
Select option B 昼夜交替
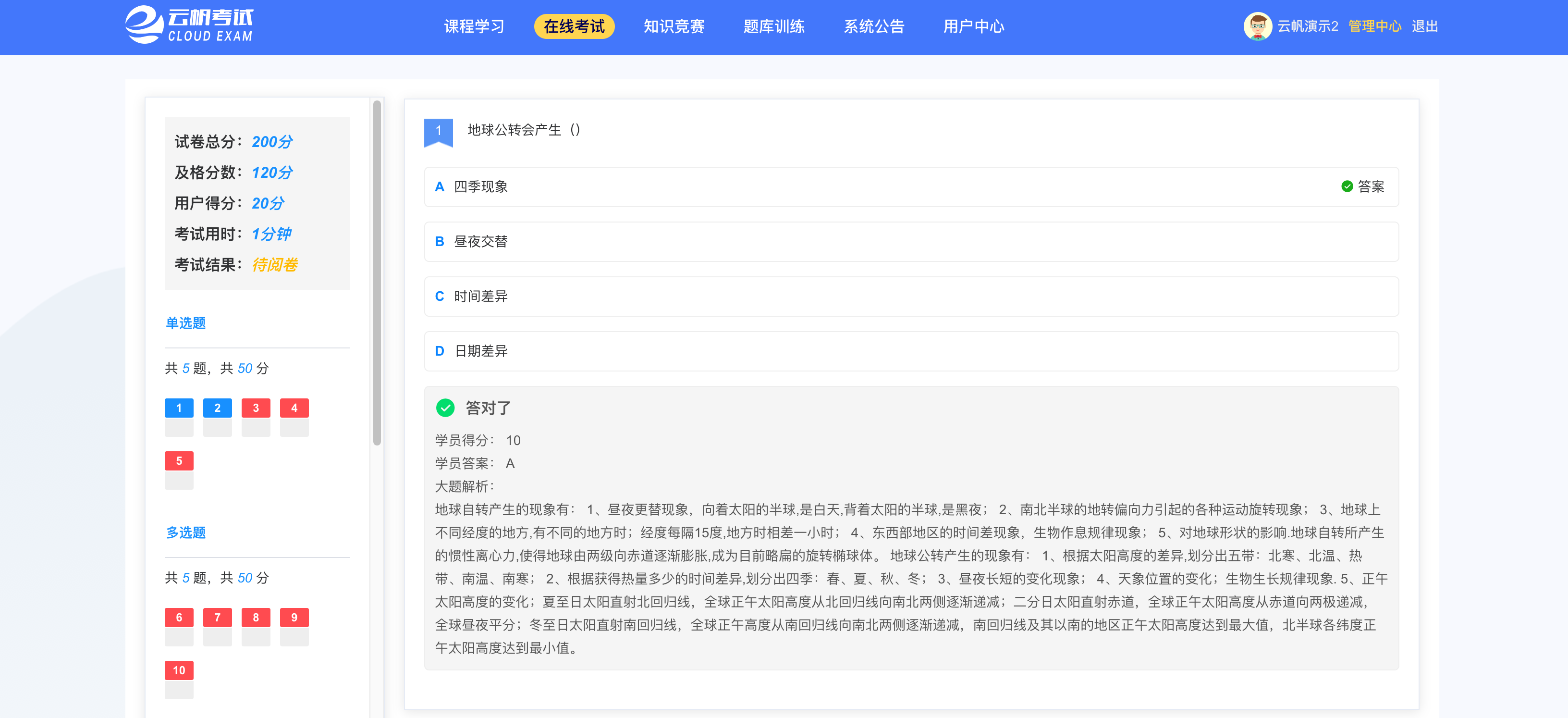(911, 242)
